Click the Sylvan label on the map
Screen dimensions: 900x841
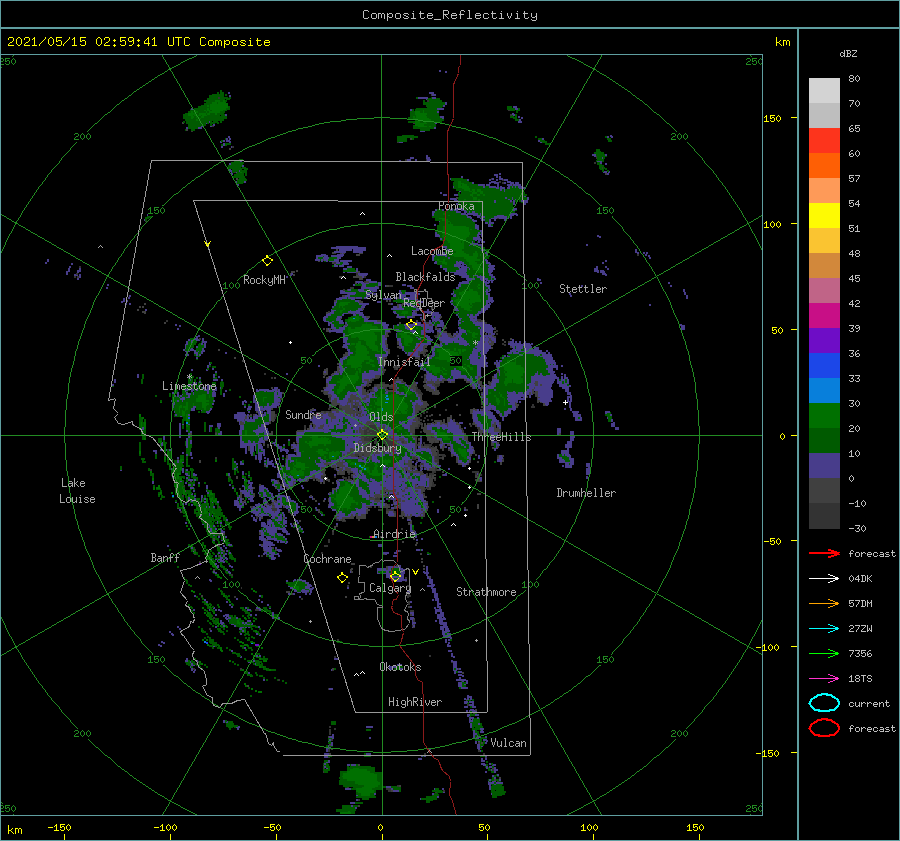(383, 295)
